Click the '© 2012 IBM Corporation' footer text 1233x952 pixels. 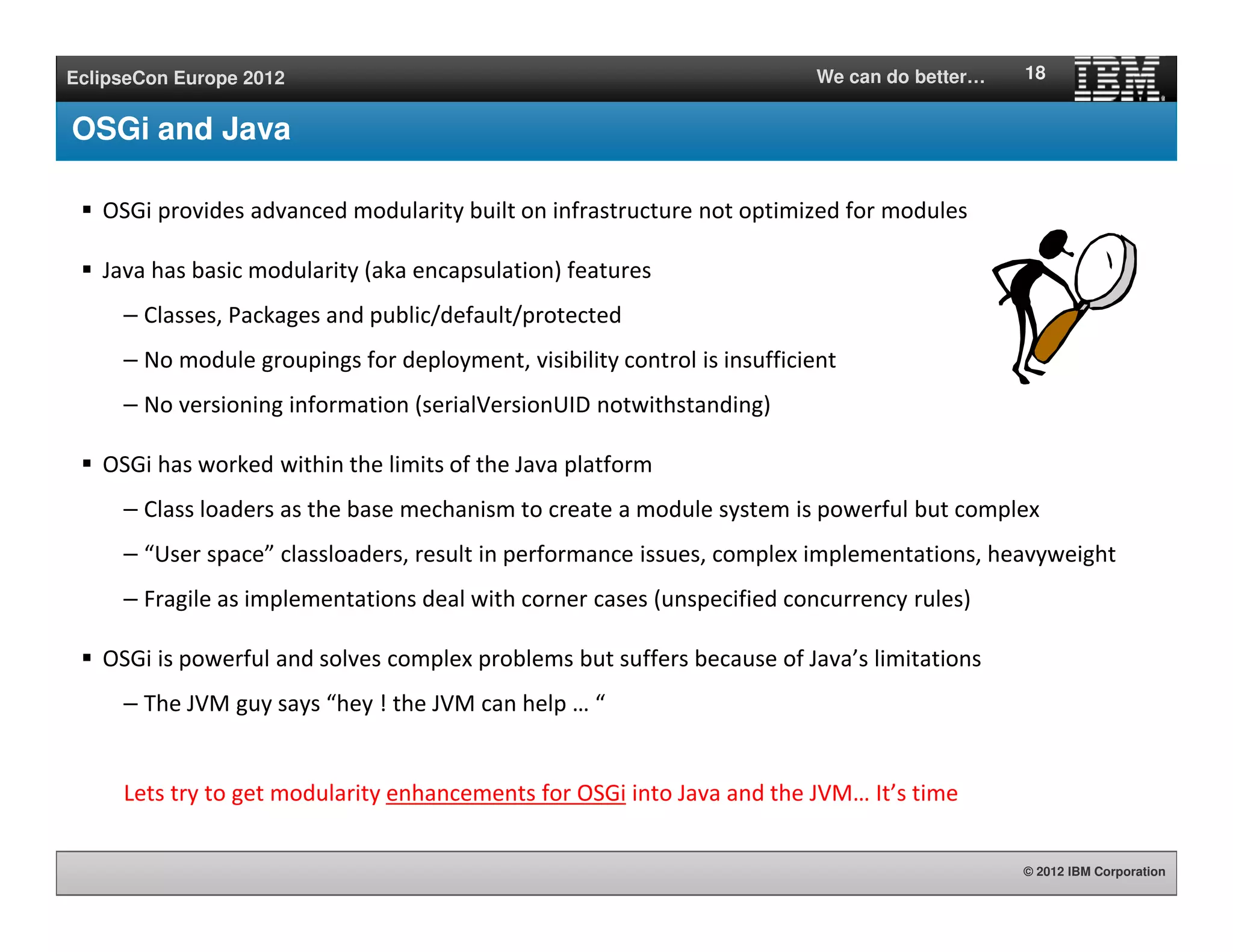point(1094,871)
